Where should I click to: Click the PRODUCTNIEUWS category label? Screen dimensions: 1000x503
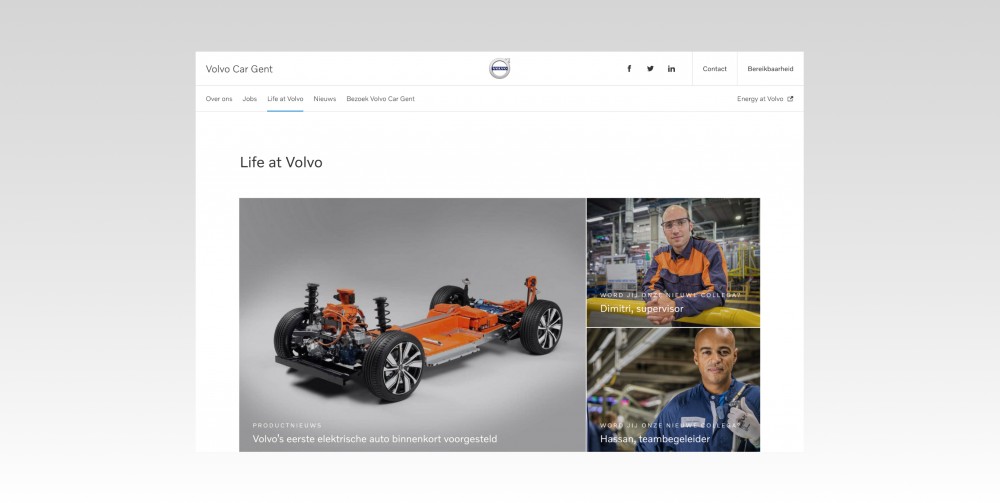pos(287,425)
